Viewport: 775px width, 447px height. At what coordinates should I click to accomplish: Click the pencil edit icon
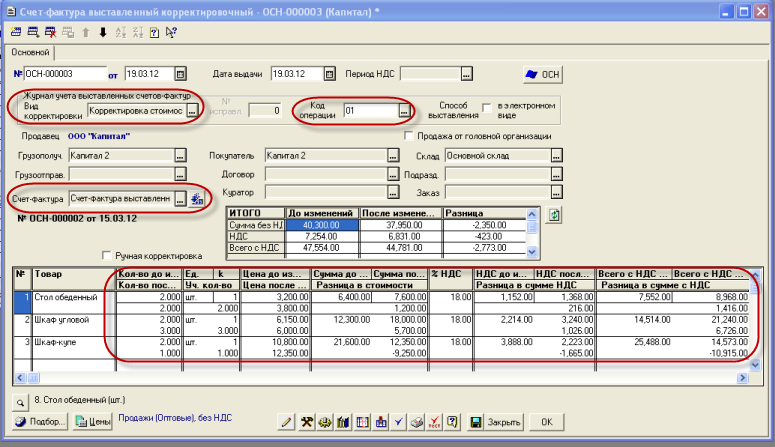click(285, 422)
